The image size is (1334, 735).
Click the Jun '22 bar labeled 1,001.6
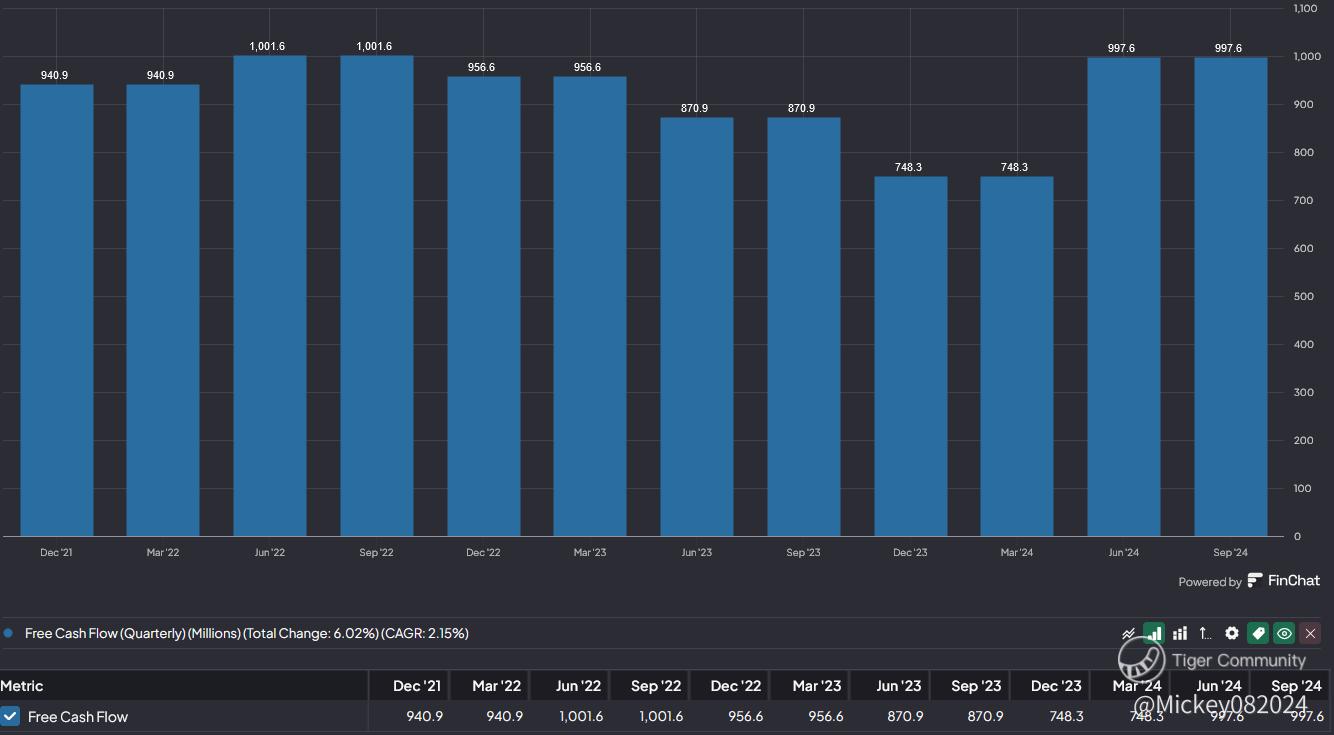point(269,296)
